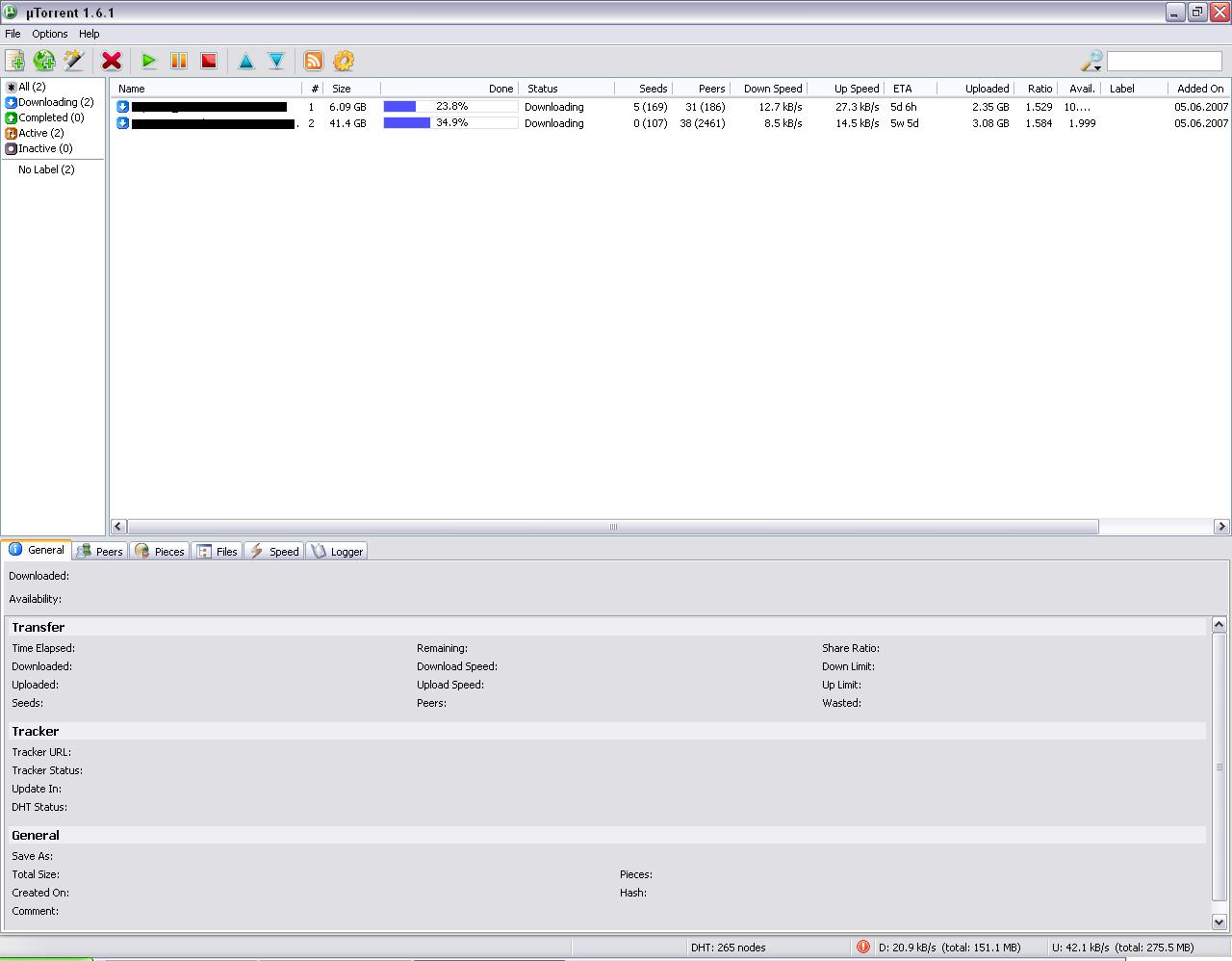The image size is (1232, 961).
Task: Open Preferences gear icon
Action: pos(344,61)
